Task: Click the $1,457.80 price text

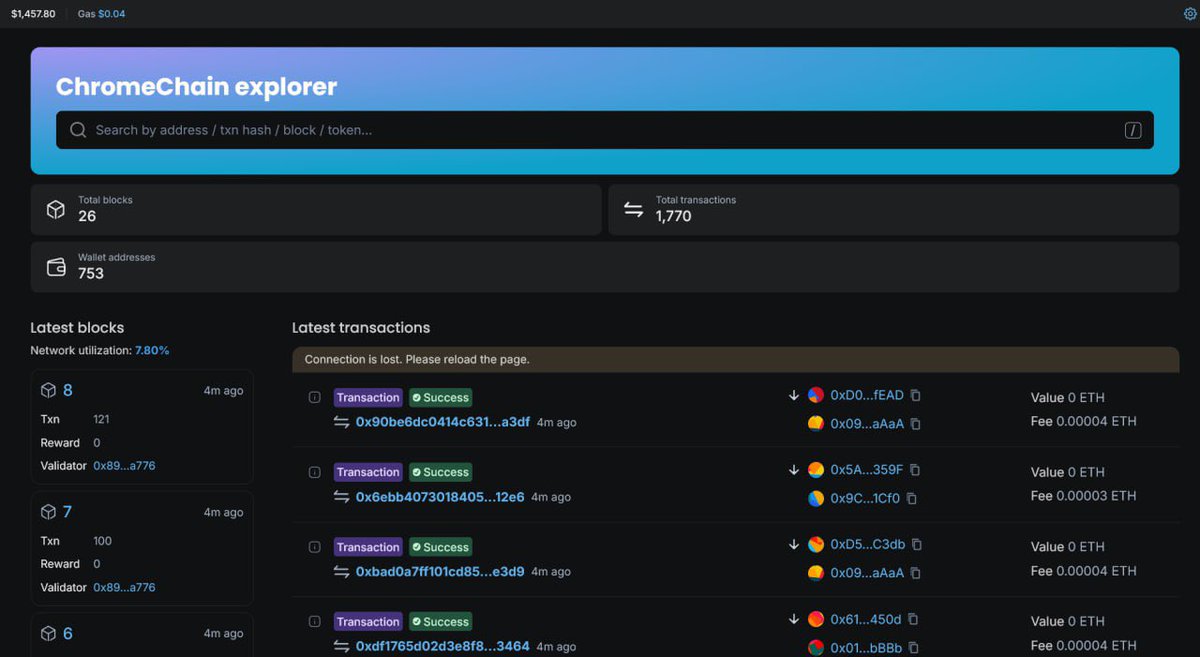Action: coord(33,14)
